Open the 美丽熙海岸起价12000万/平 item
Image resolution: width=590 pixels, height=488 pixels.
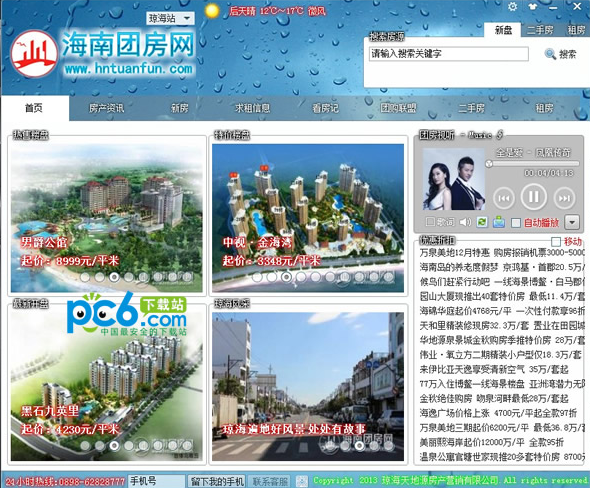click(x=492, y=442)
